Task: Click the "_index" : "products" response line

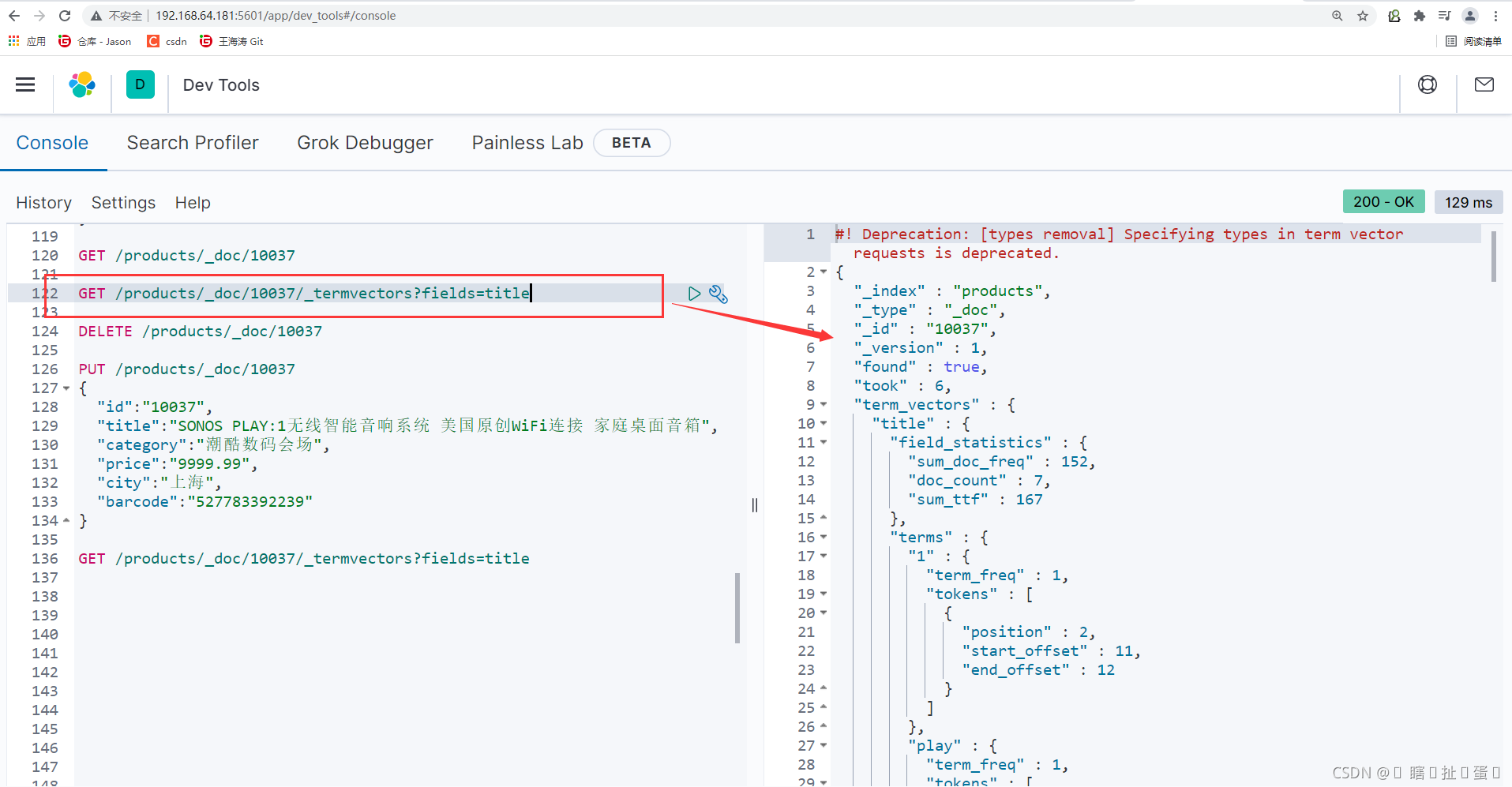Action: [x=952, y=291]
